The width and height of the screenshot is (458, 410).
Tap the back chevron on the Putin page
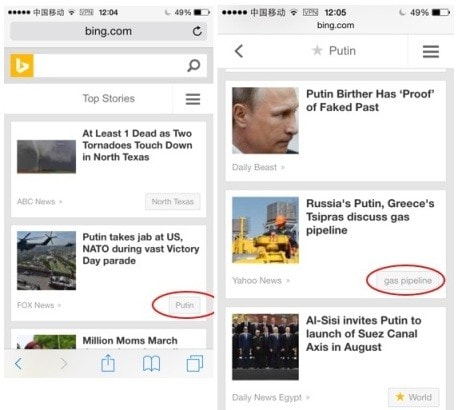[239, 51]
